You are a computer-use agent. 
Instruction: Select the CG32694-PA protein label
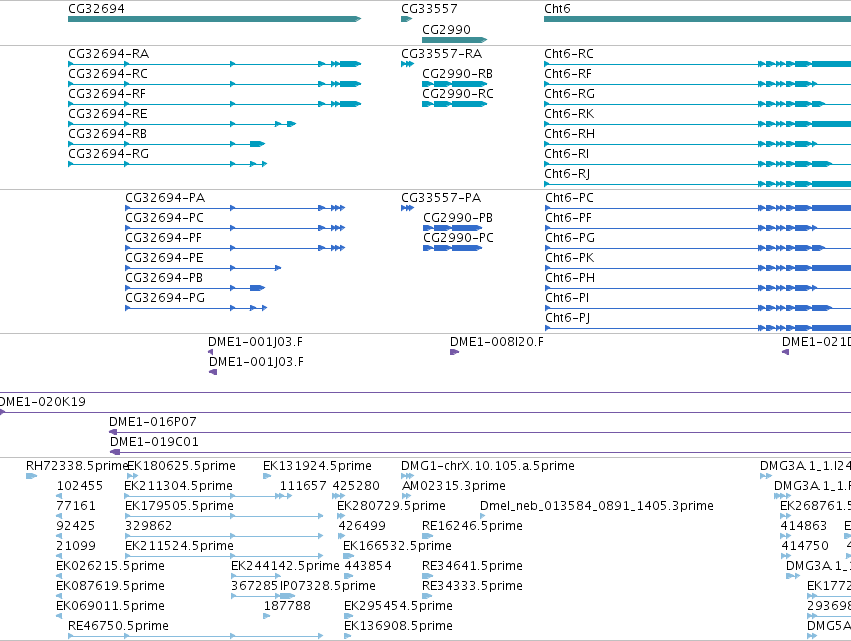tap(165, 198)
